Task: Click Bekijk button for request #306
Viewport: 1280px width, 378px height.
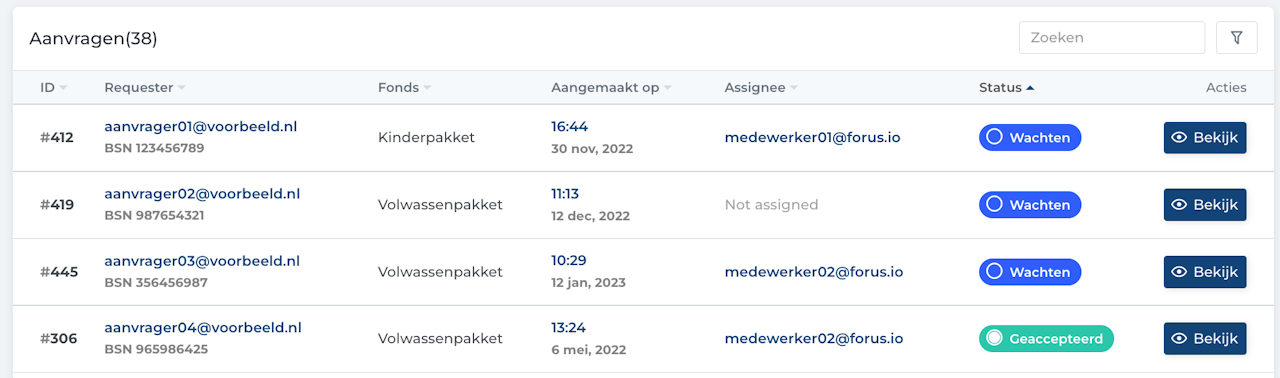Action: (x=1205, y=339)
